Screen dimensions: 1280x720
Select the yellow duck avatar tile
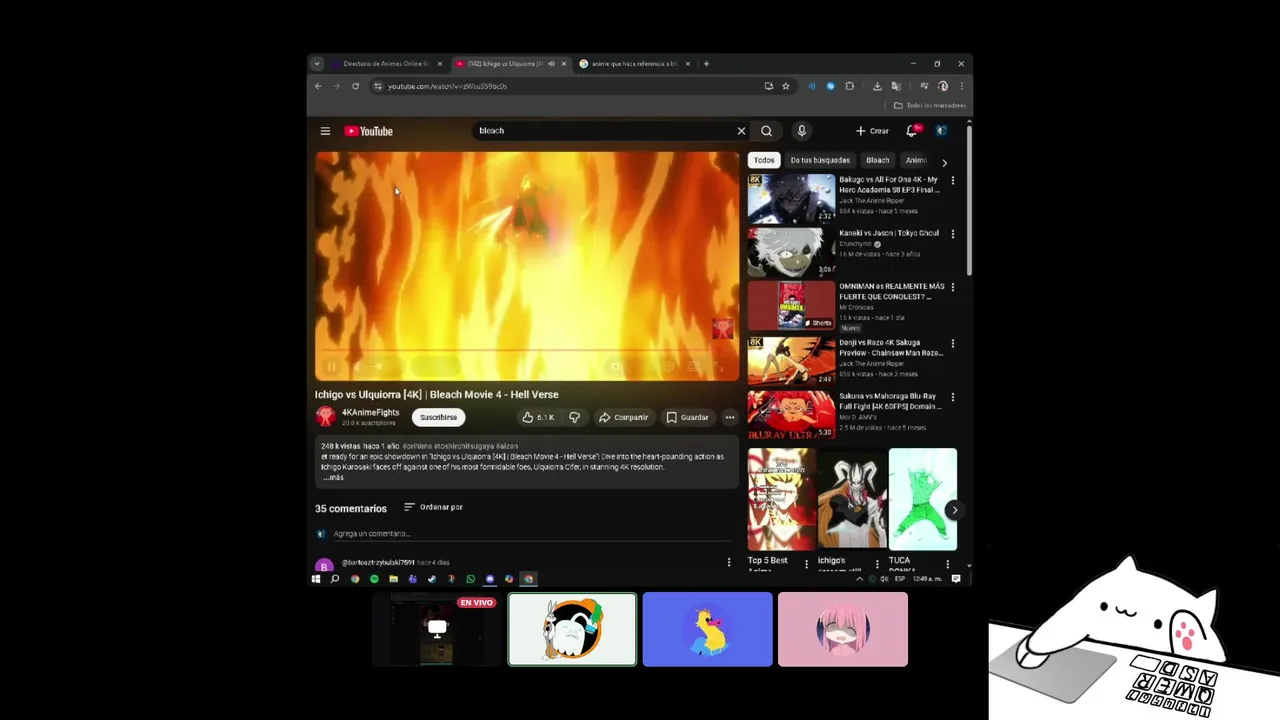708,629
